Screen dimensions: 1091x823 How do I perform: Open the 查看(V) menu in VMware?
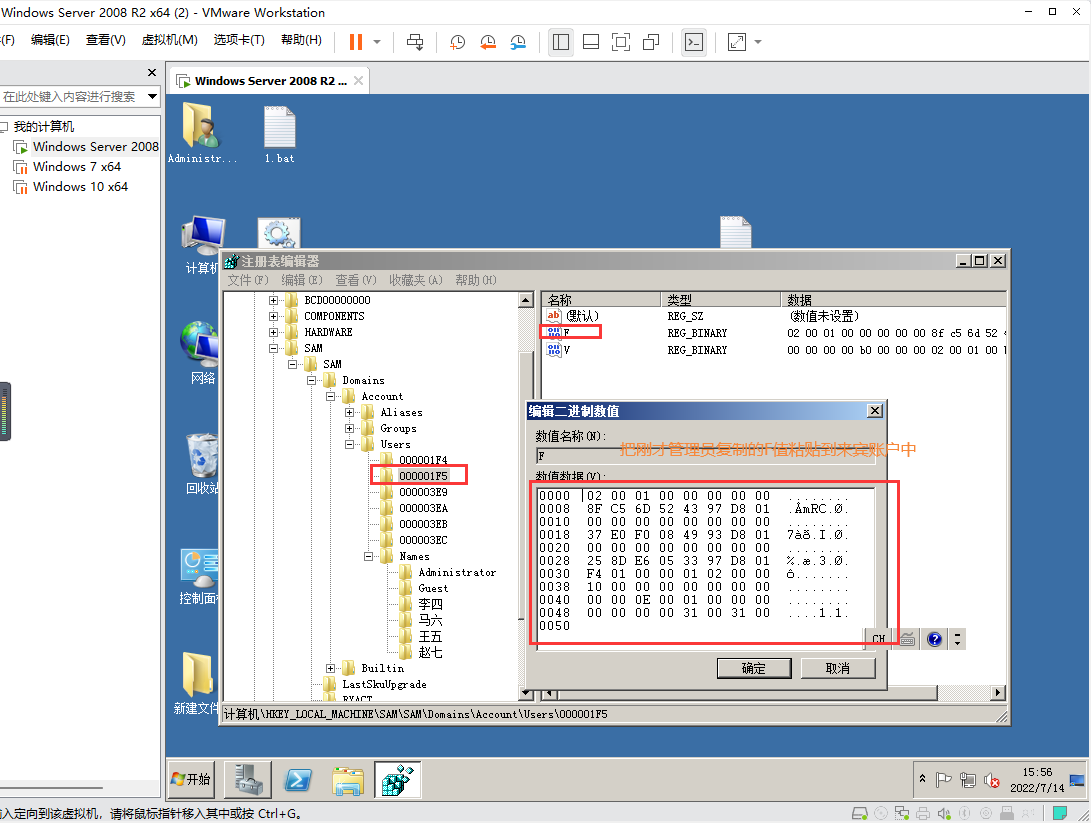click(106, 40)
